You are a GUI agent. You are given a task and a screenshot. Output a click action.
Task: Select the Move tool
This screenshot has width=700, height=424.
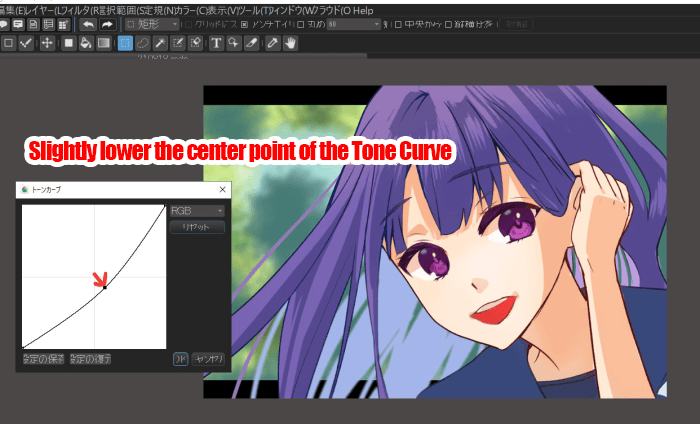tap(47, 43)
